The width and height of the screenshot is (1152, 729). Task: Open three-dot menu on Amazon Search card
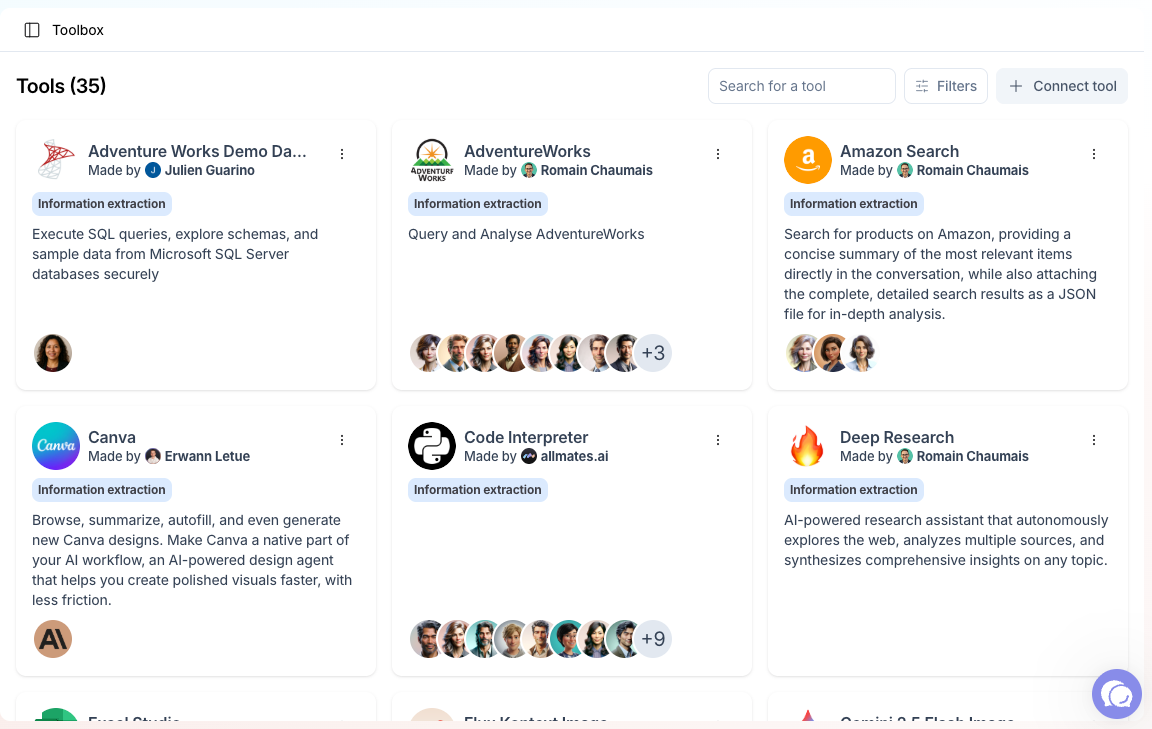(x=1094, y=154)
